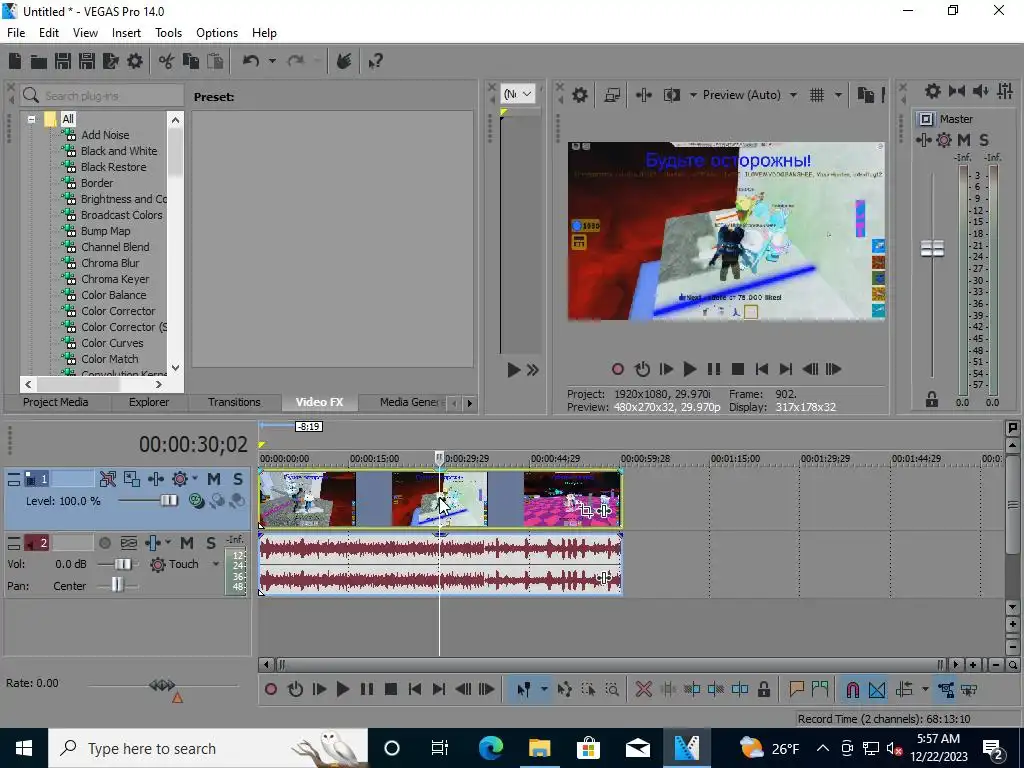Open video preview Project Properties gear
This screenshot has height=768, width=1024.
(x=579, y=95)
